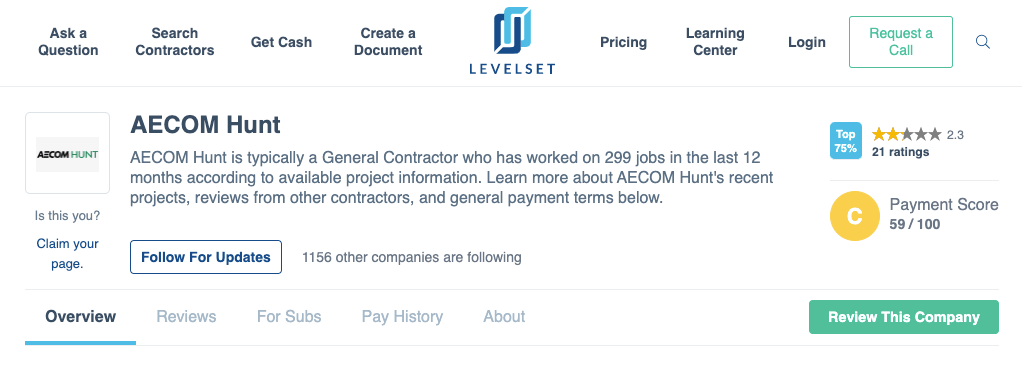Screen dimensions: 1022x367
Task: Switch to the For Subs tab
Action: (289, 317)
